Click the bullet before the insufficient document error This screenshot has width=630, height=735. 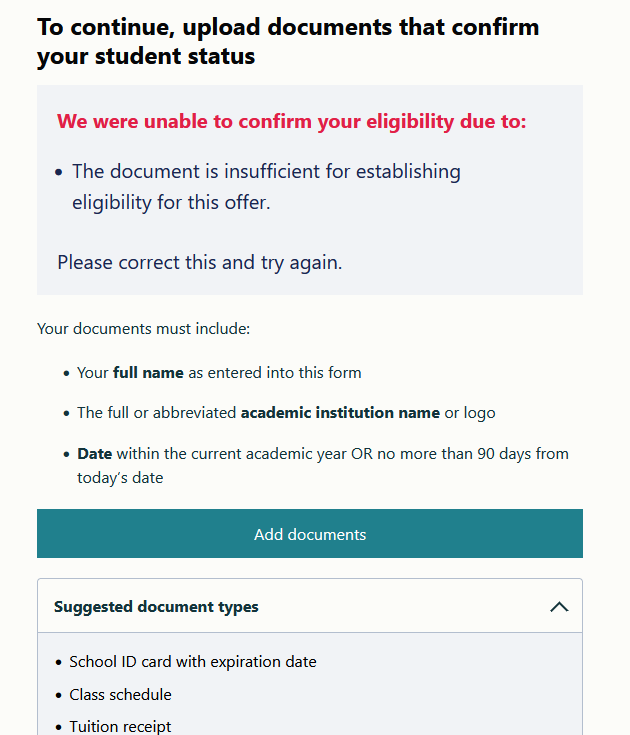tap(60, 173)
